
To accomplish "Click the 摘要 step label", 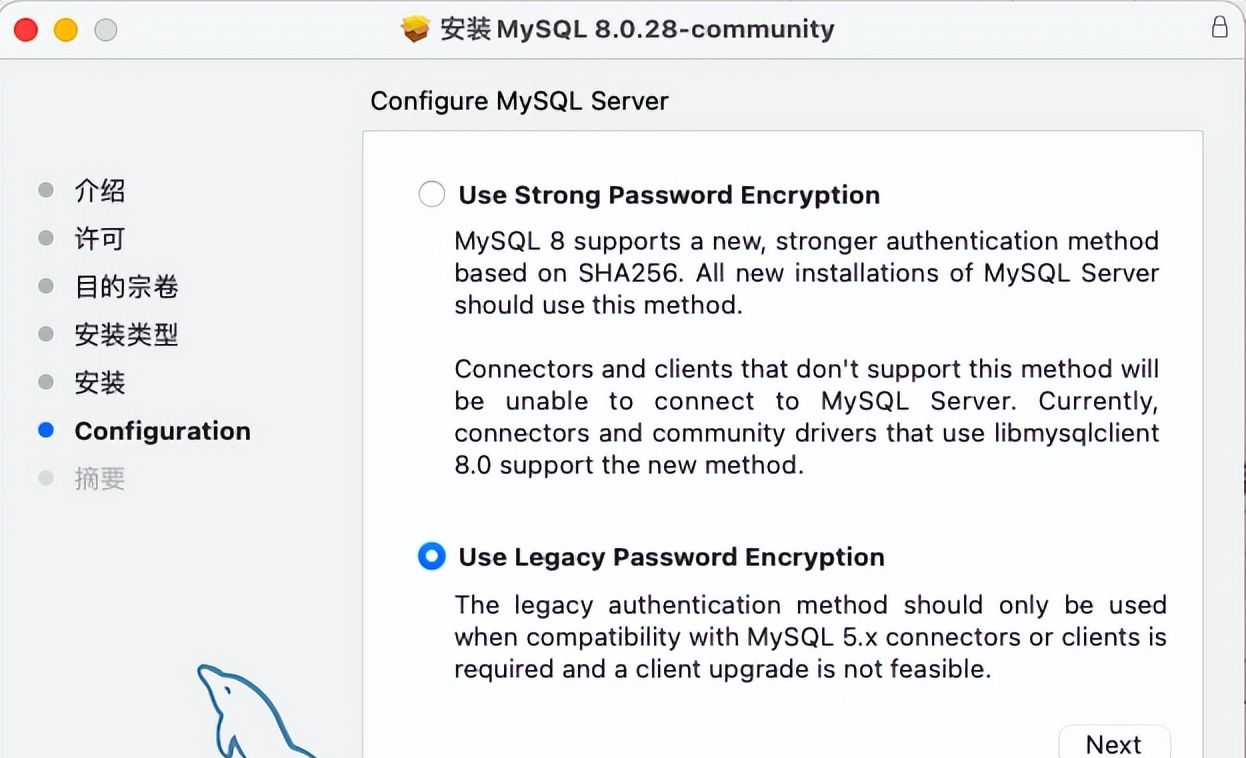I will (x=99, y=478).
